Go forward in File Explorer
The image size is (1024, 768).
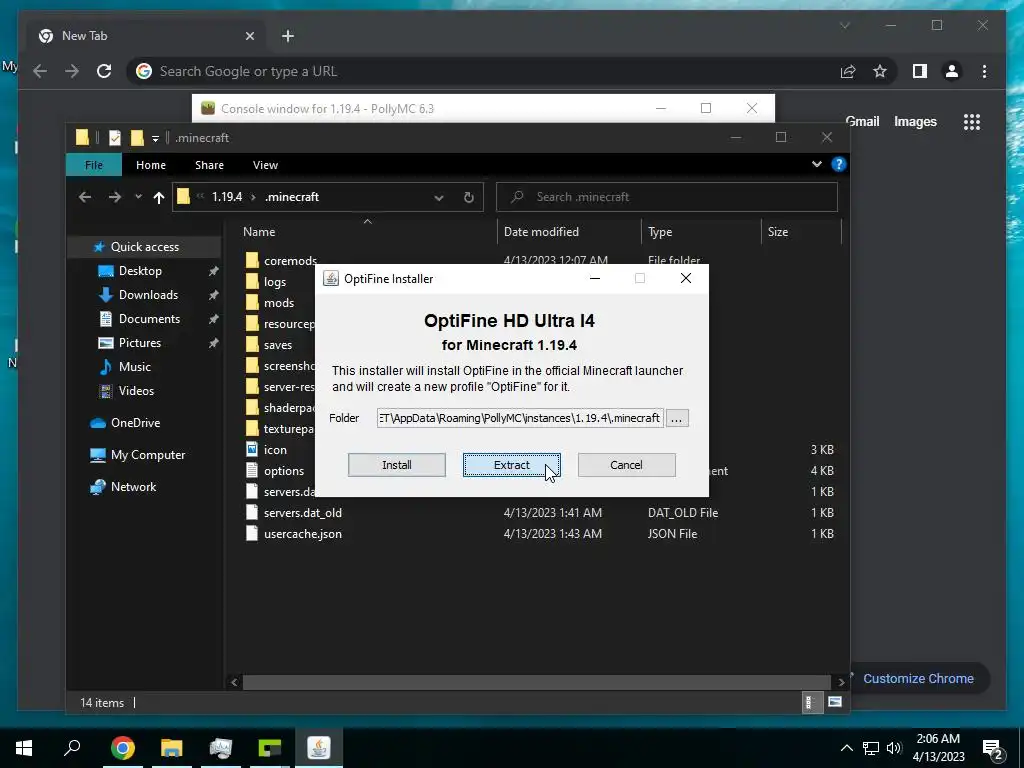coord(115,197)
